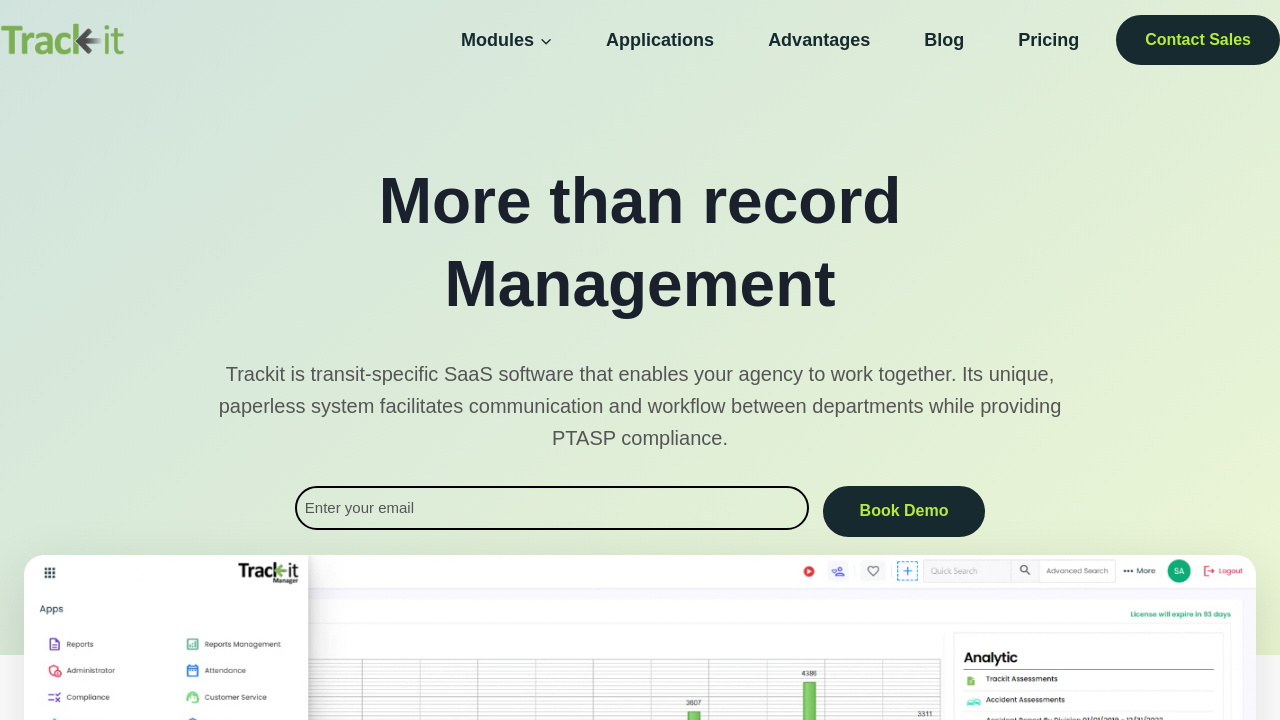Screen dimensions: 1280x720
Task: Expand the Modules dropdown chevron
Action: 546,41
